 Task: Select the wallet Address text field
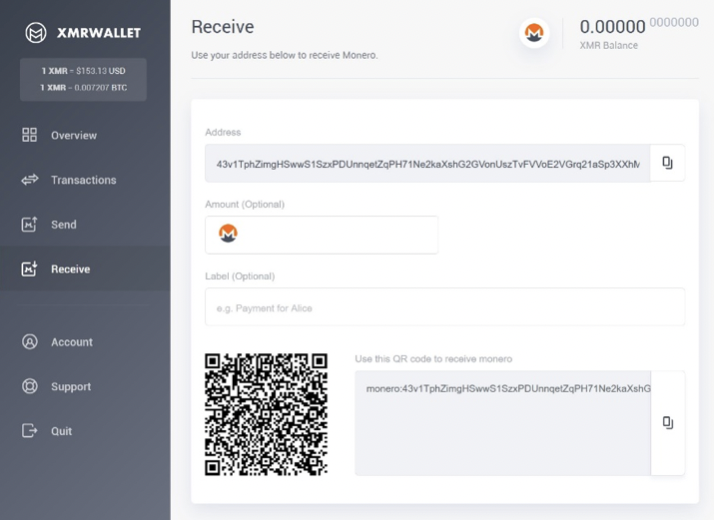pos(428,163)
